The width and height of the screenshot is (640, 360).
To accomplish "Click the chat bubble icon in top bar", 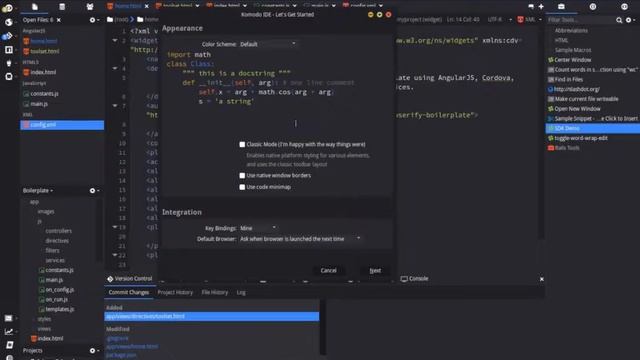I will (531, 7).
